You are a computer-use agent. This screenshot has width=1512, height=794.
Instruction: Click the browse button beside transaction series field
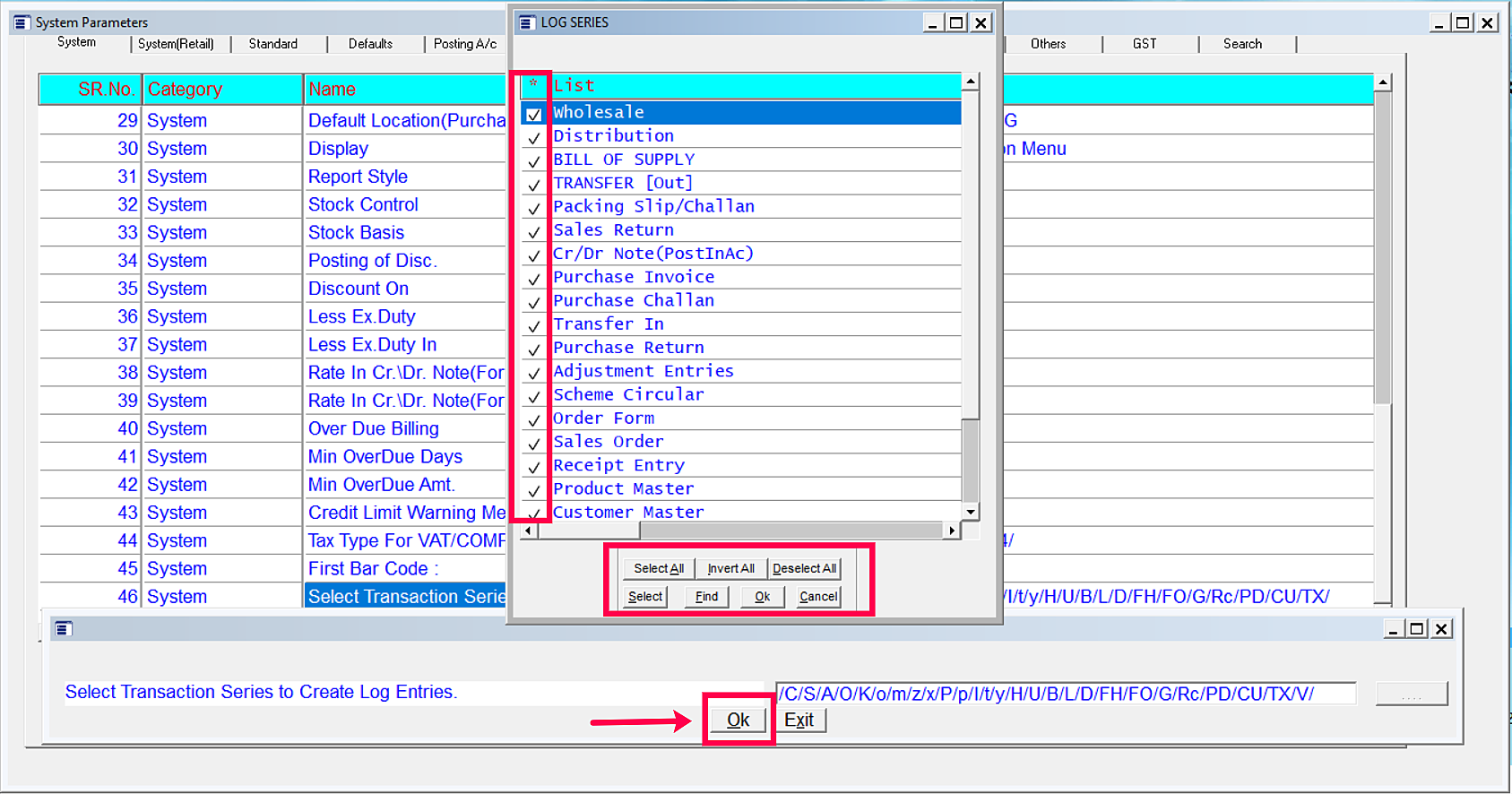click(x=1412, y=694)
